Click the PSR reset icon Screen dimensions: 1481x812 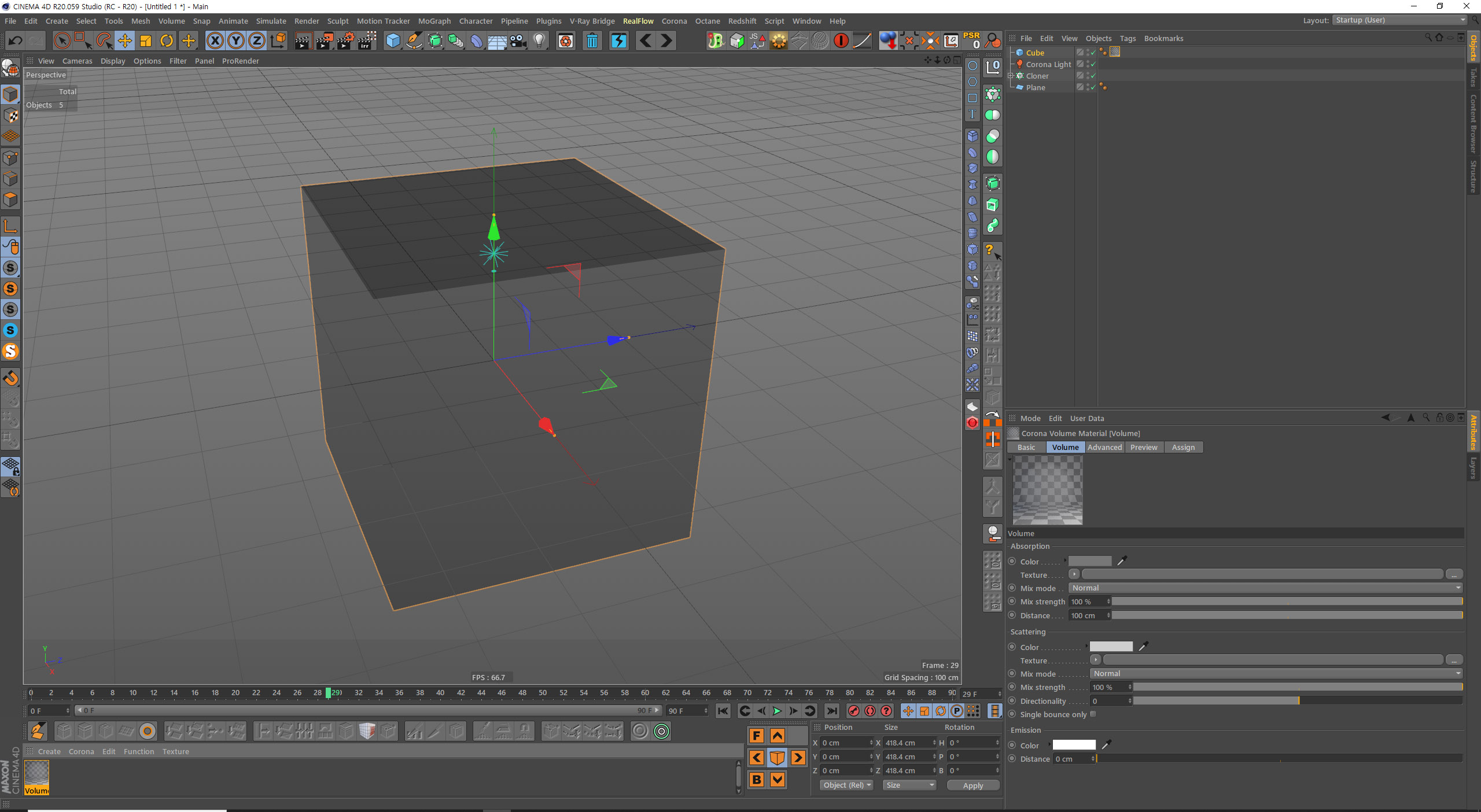point(972,40)
